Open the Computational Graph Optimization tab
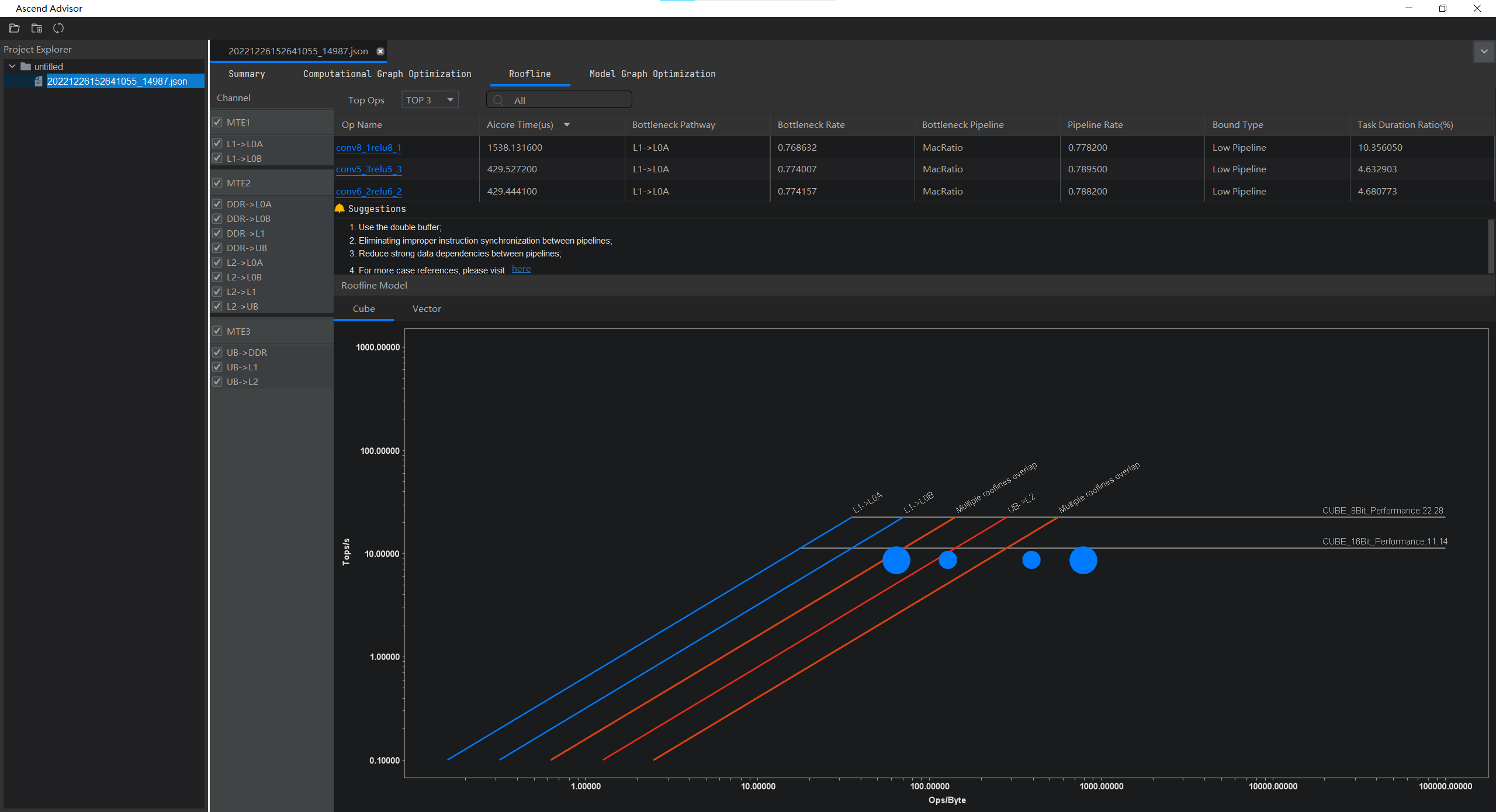The height and width of the screenshot is (812, 1496). (387, 74)
